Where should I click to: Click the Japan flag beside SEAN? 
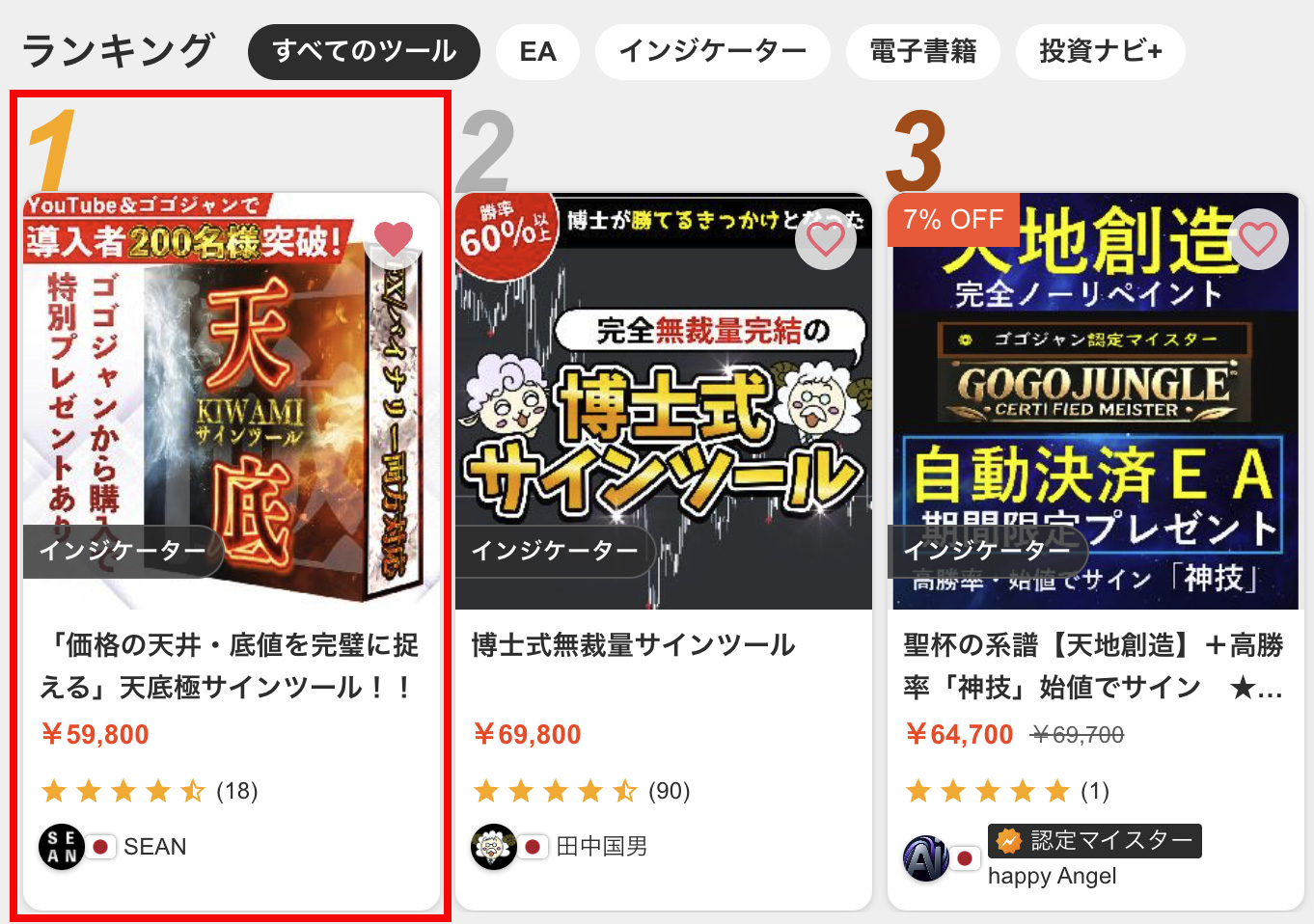[x=100, y=847]
